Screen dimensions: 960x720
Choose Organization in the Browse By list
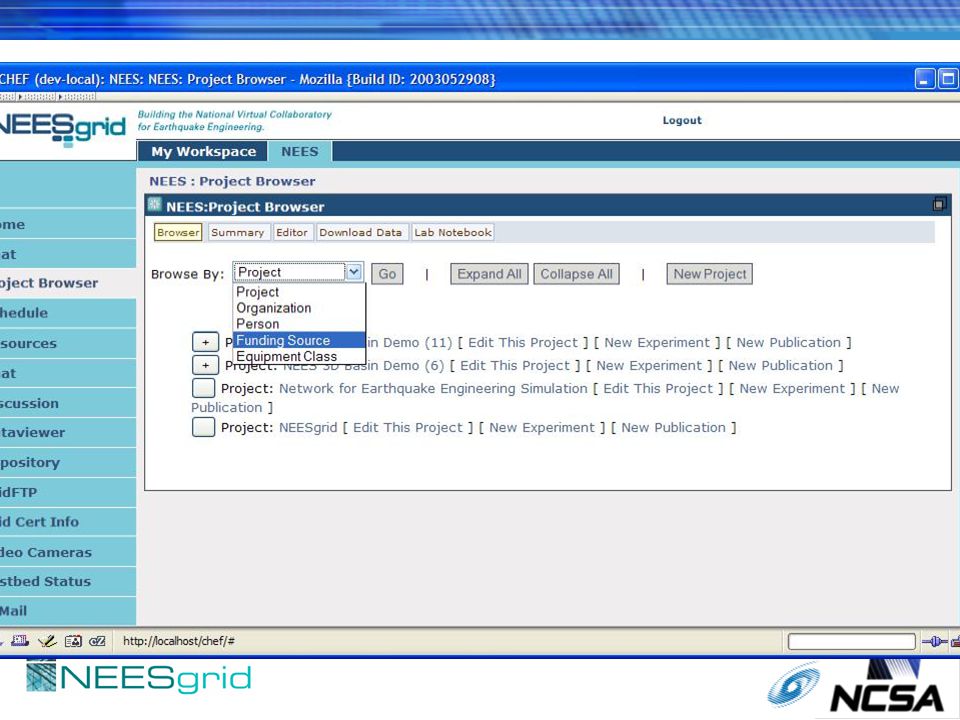pos(299,308)
